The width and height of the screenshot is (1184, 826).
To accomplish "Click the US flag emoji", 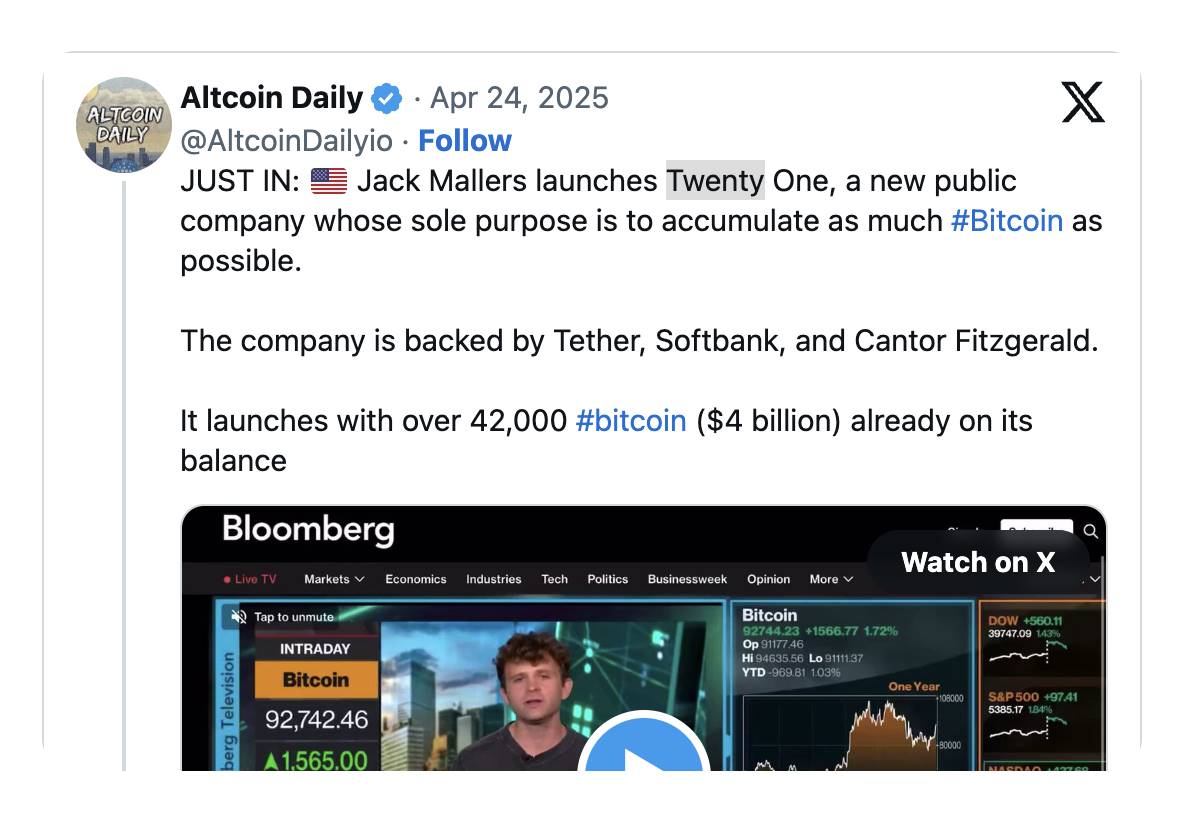I will pos(328,182).
